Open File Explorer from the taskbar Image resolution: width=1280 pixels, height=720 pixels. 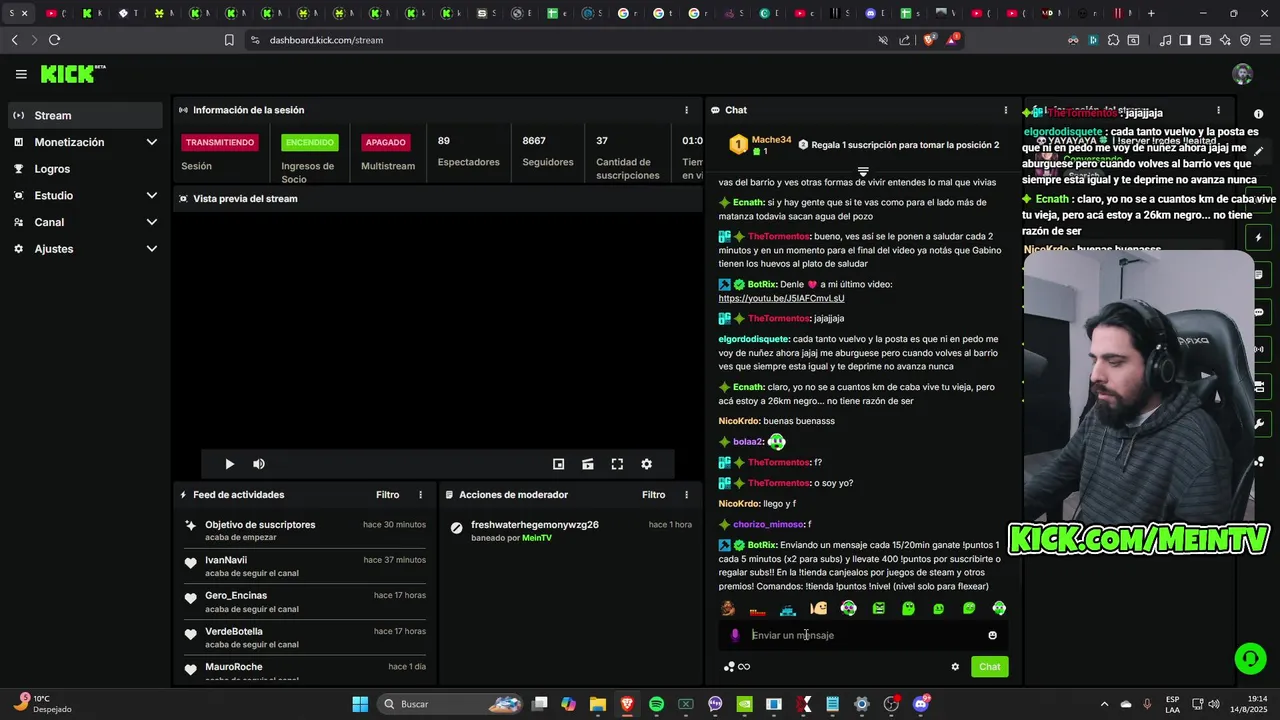pyautogui.click(x=597, y=704)
